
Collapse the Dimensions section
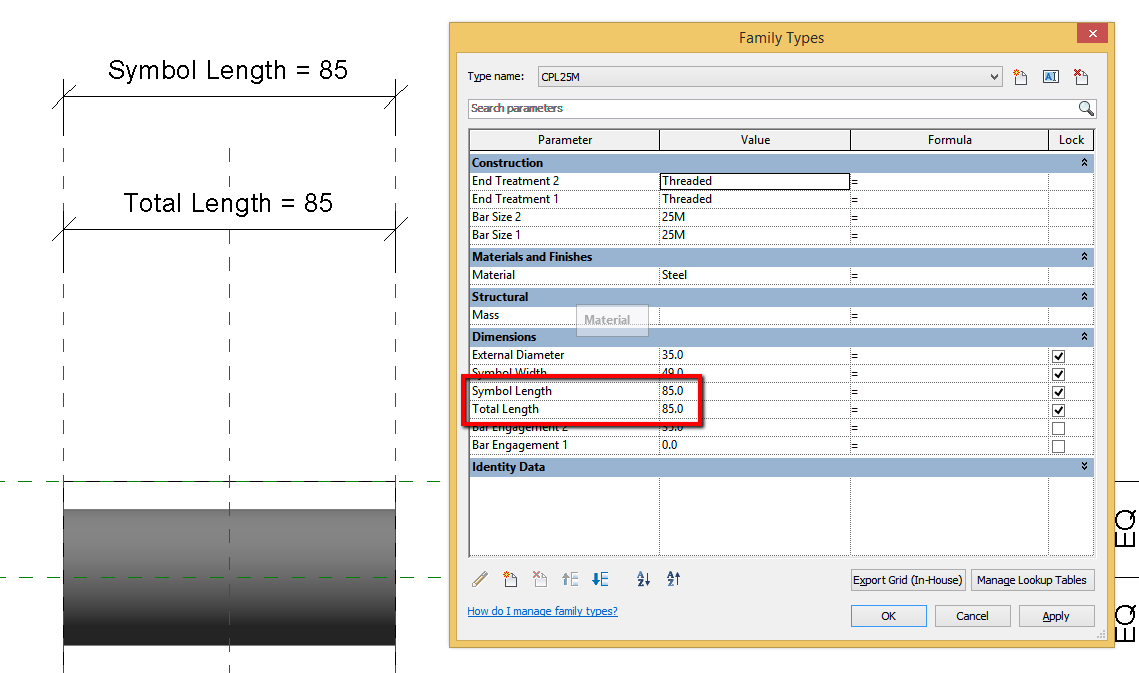1084,336
